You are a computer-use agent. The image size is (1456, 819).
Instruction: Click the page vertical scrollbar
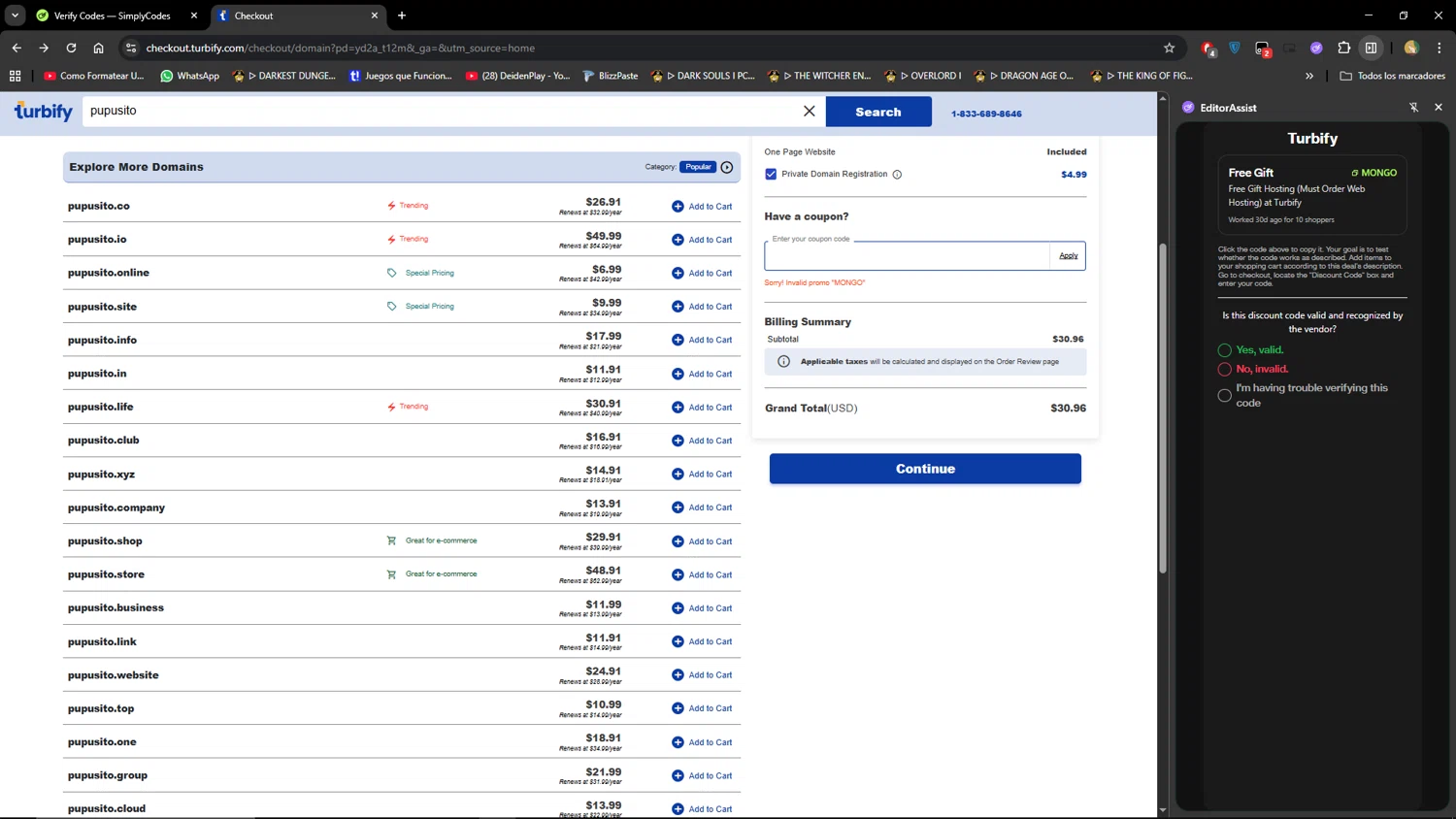point(1163,408)
